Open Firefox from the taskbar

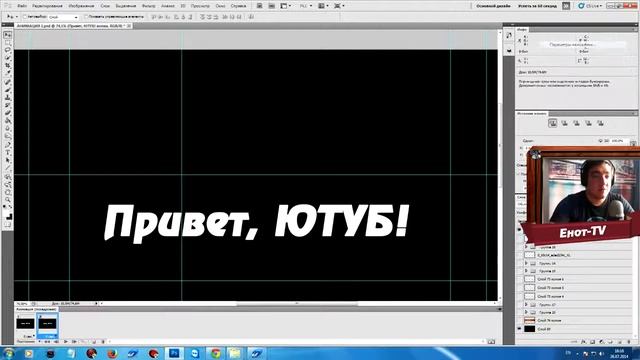(x=112, y=353)
